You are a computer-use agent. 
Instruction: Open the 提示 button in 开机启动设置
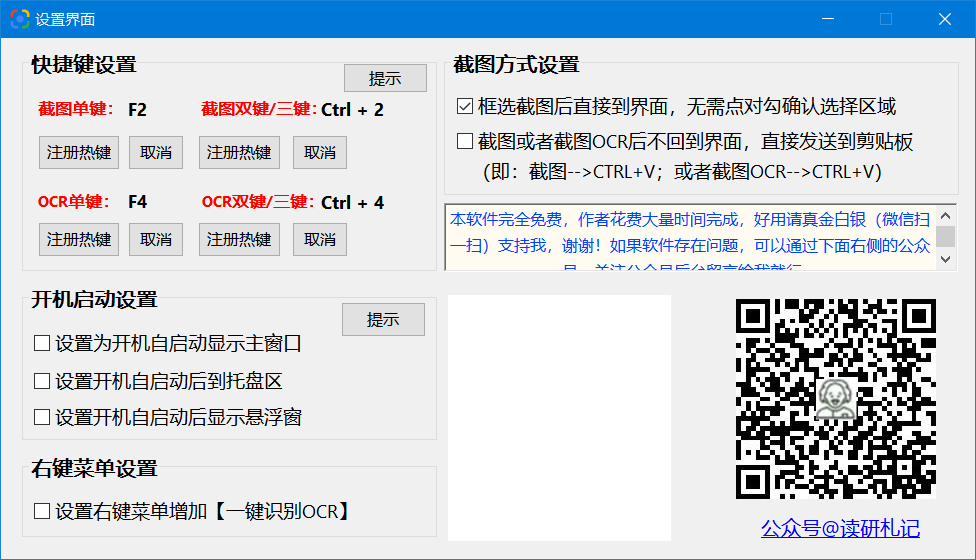pyautogui.click(x=383, y=319)
